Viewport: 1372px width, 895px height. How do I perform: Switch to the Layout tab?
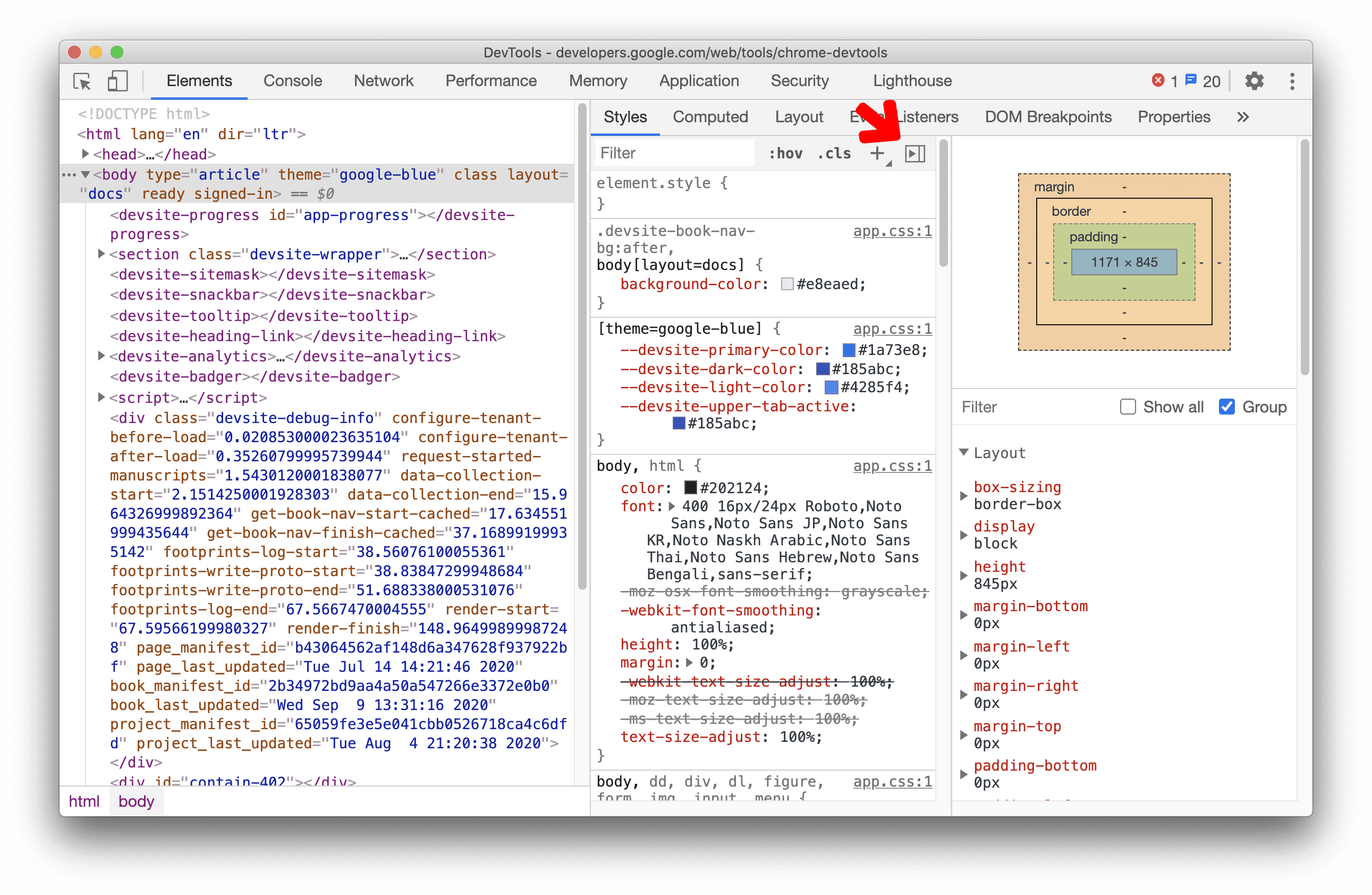(800, 117)
